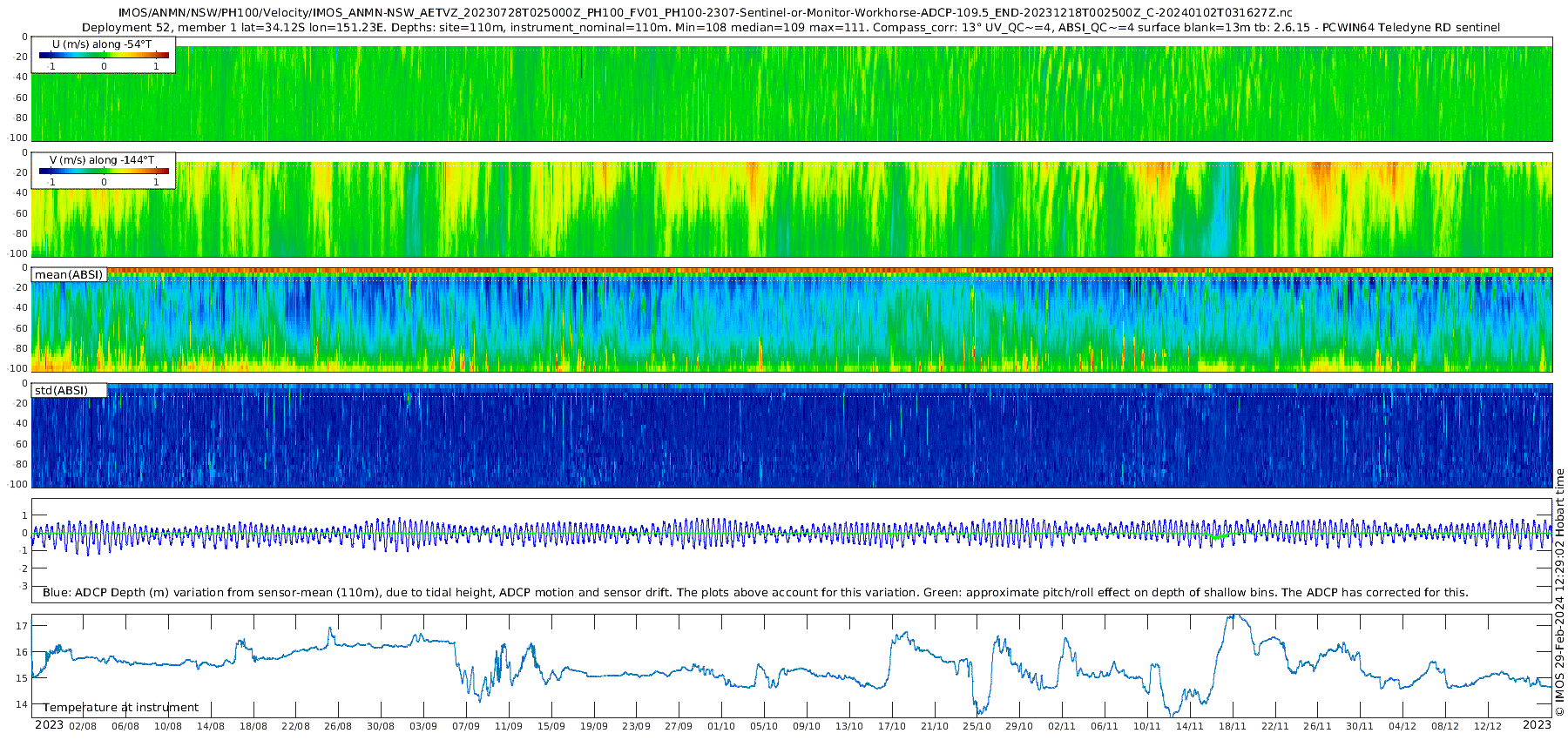Viewport: 1568px width, 740px height.
Task: Click the '15/09' date tick label
Action: 551,726
